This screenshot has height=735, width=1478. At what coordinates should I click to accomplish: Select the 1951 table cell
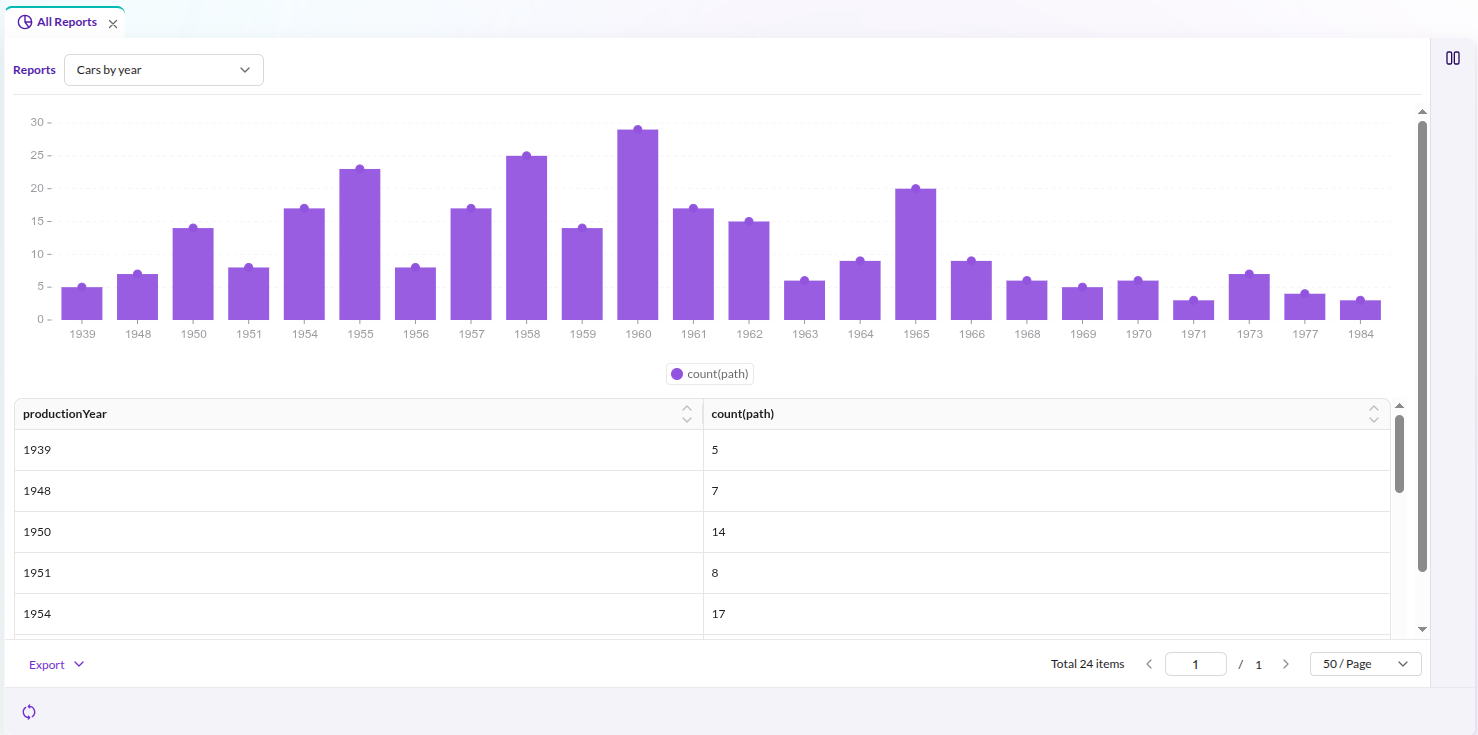359,573
